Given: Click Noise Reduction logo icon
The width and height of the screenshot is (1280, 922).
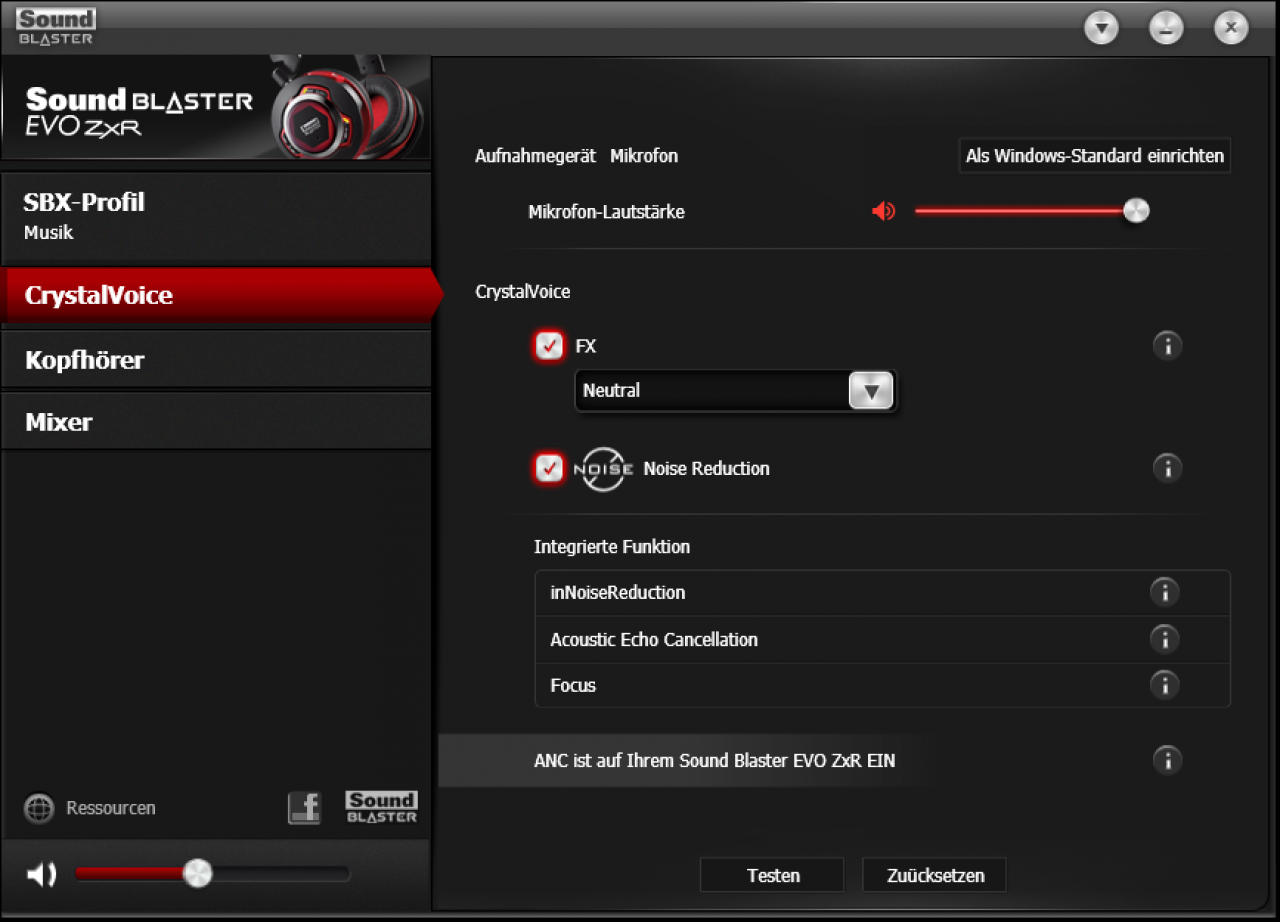Looking at the screenshot, I should point(603,468).
